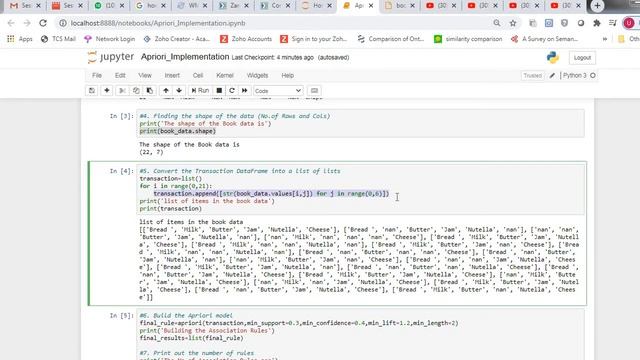Screen dimensions: 640x360
Task: Expand the bookmarks overflow chevron
Action: 605,39
